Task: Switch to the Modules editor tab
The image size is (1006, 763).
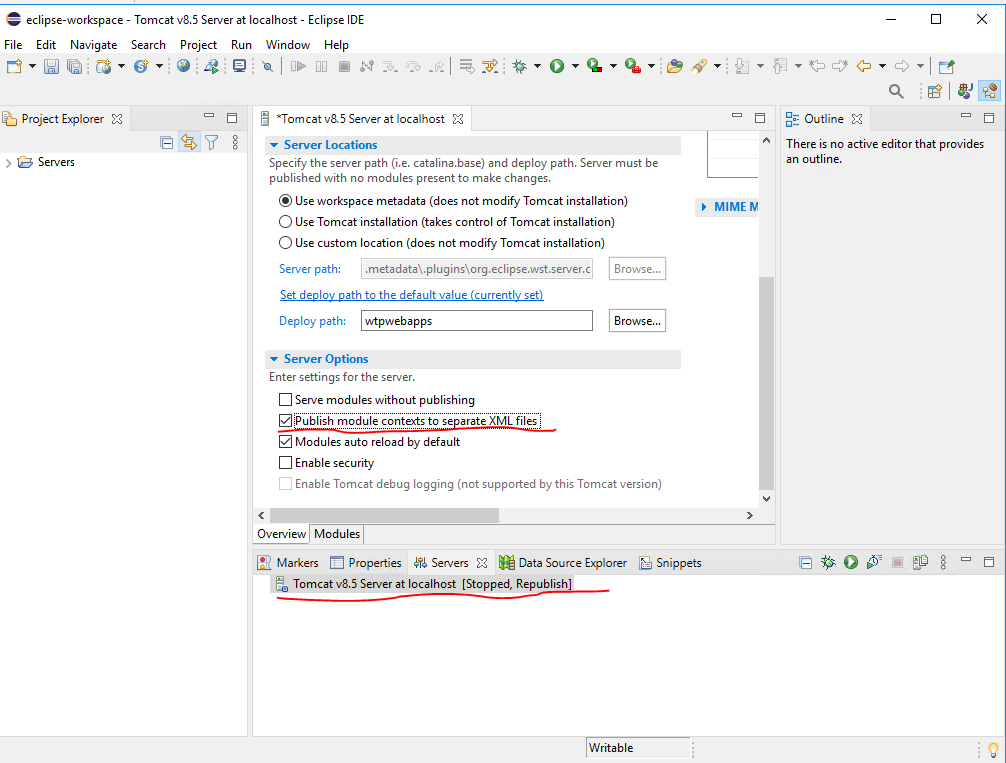Action: tap(337, 534)
